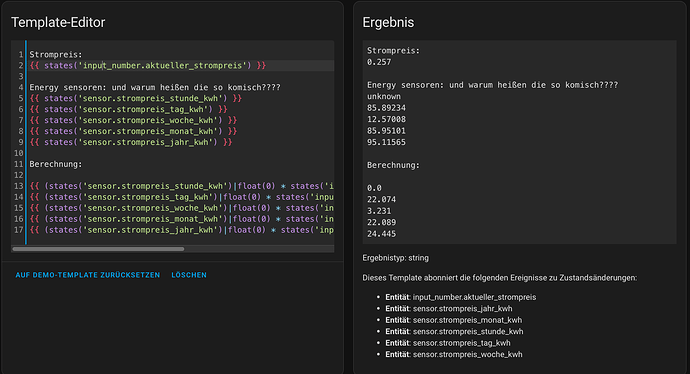690x374 pixels.
Task: Click the editor's horizontal scrollbar thumb
Action: click(98, 249)
